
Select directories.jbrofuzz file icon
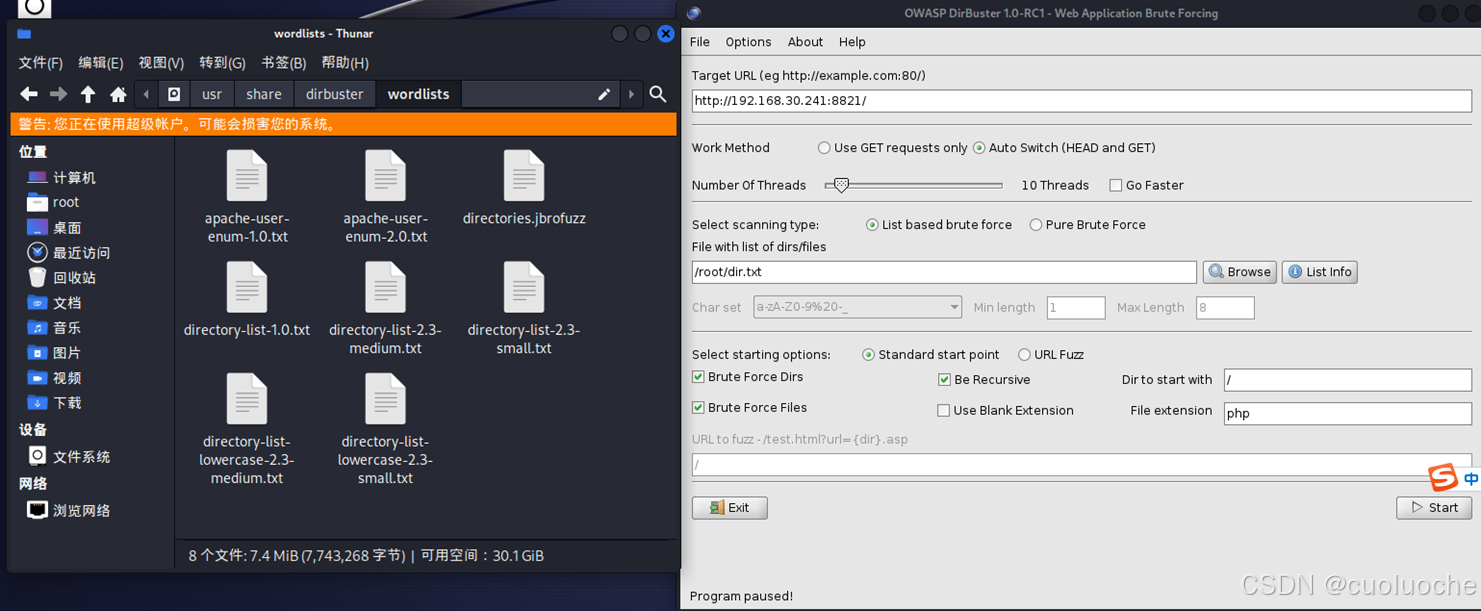[x=524, y=176]
